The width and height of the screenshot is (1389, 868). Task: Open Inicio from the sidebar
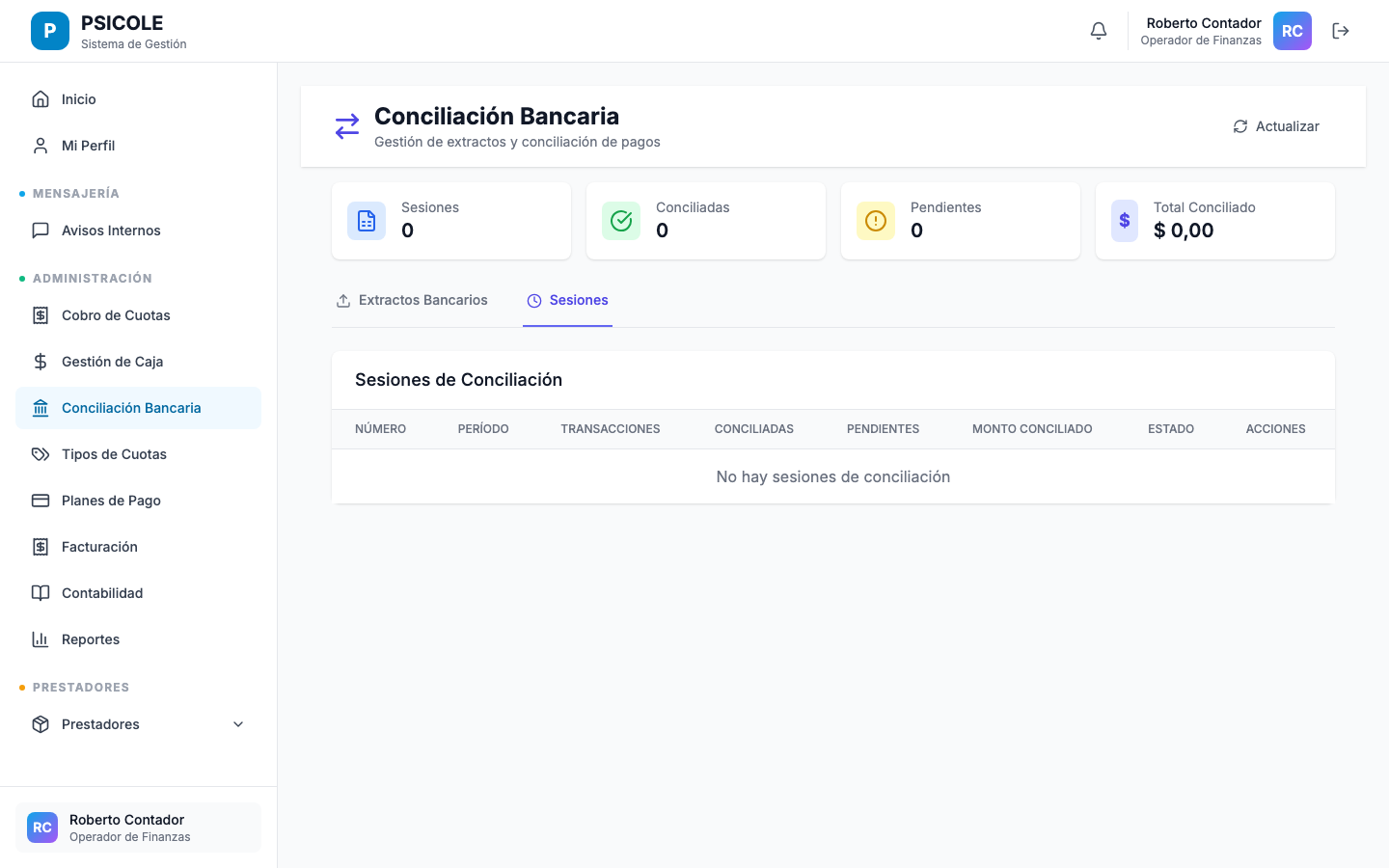[x=138, y=99]
